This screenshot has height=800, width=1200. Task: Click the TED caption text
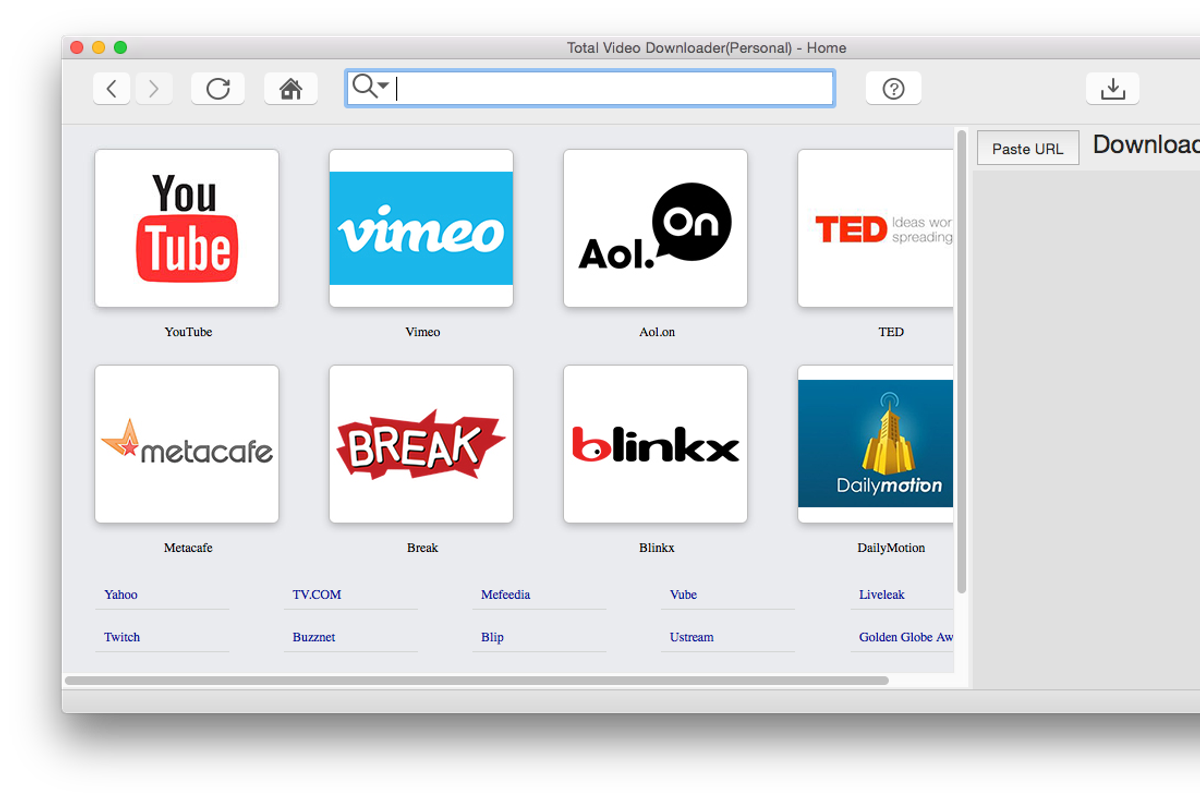pos(891,332)
